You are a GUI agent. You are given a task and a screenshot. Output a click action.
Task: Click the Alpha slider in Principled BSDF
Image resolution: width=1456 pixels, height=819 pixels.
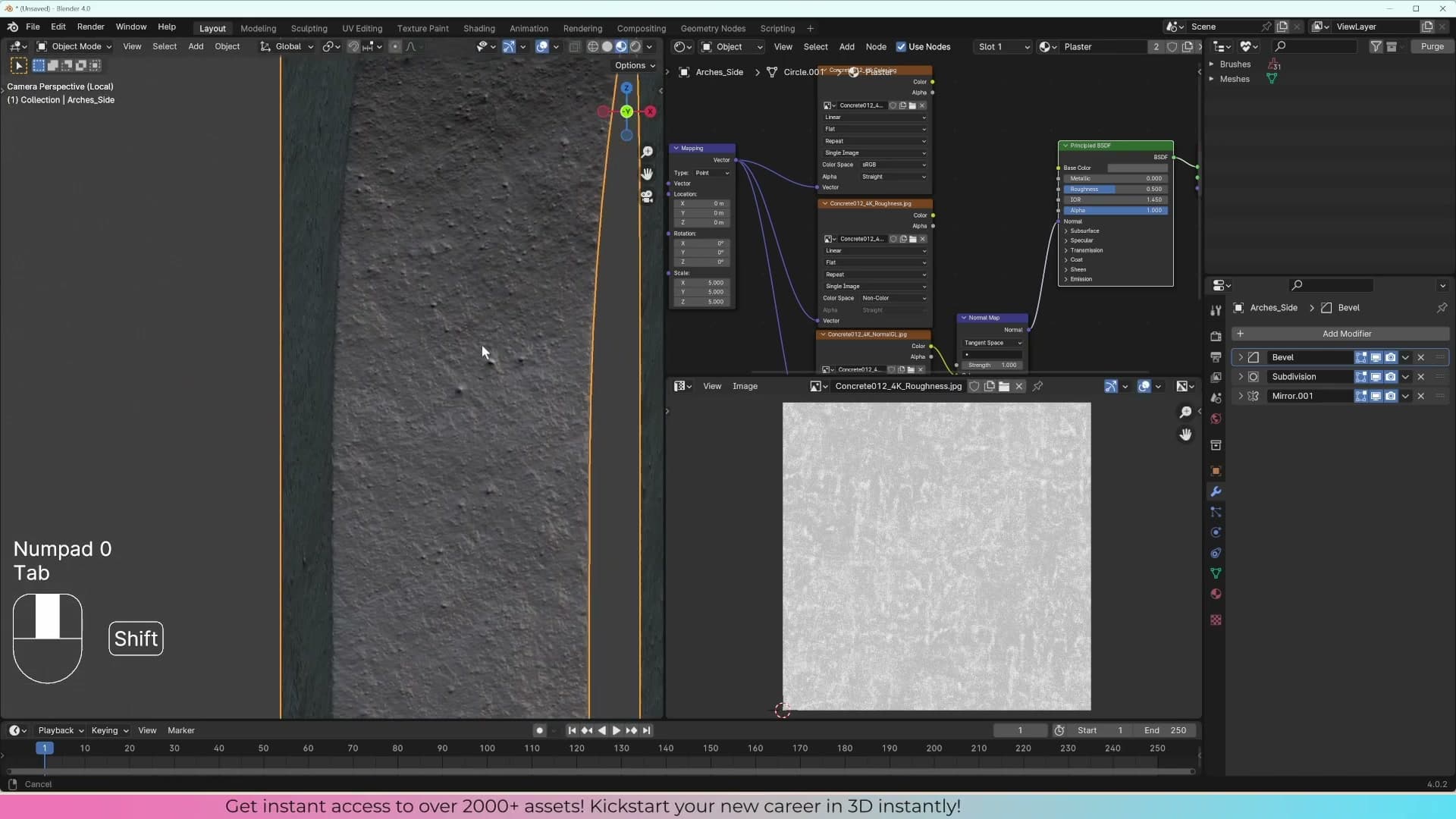[1115, 211]
